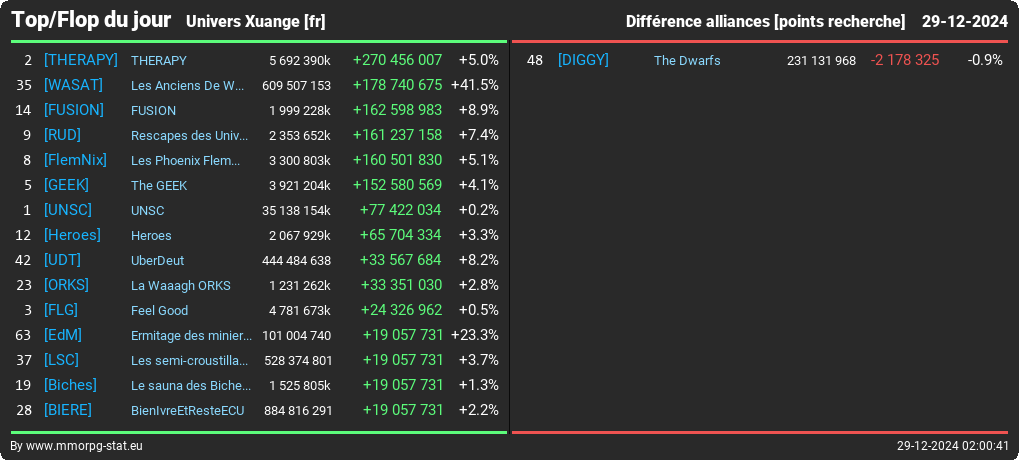Click the gain value +65 704 334
Screen dimensions: 1019x460
400,235
